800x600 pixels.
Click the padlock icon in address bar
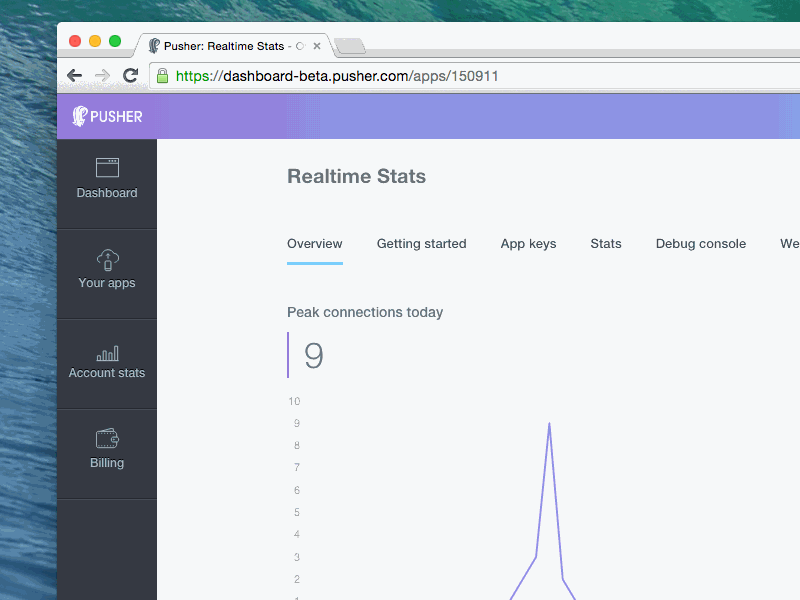[162, 75]
